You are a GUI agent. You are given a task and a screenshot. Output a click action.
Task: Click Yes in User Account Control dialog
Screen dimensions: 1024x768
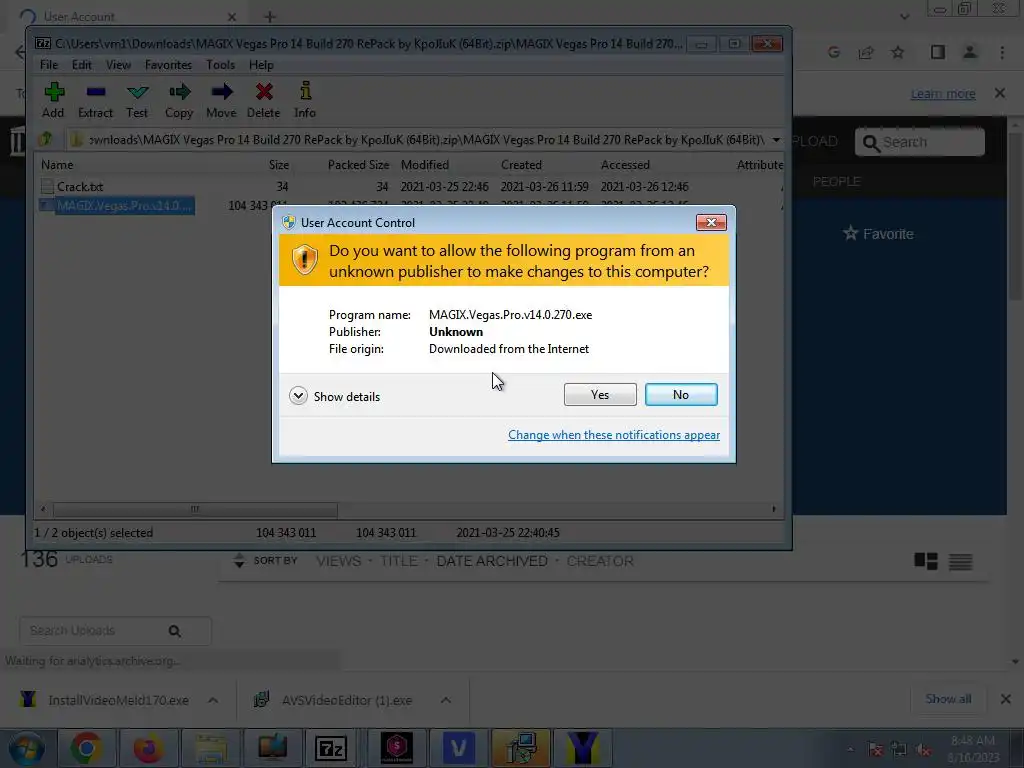600,394
